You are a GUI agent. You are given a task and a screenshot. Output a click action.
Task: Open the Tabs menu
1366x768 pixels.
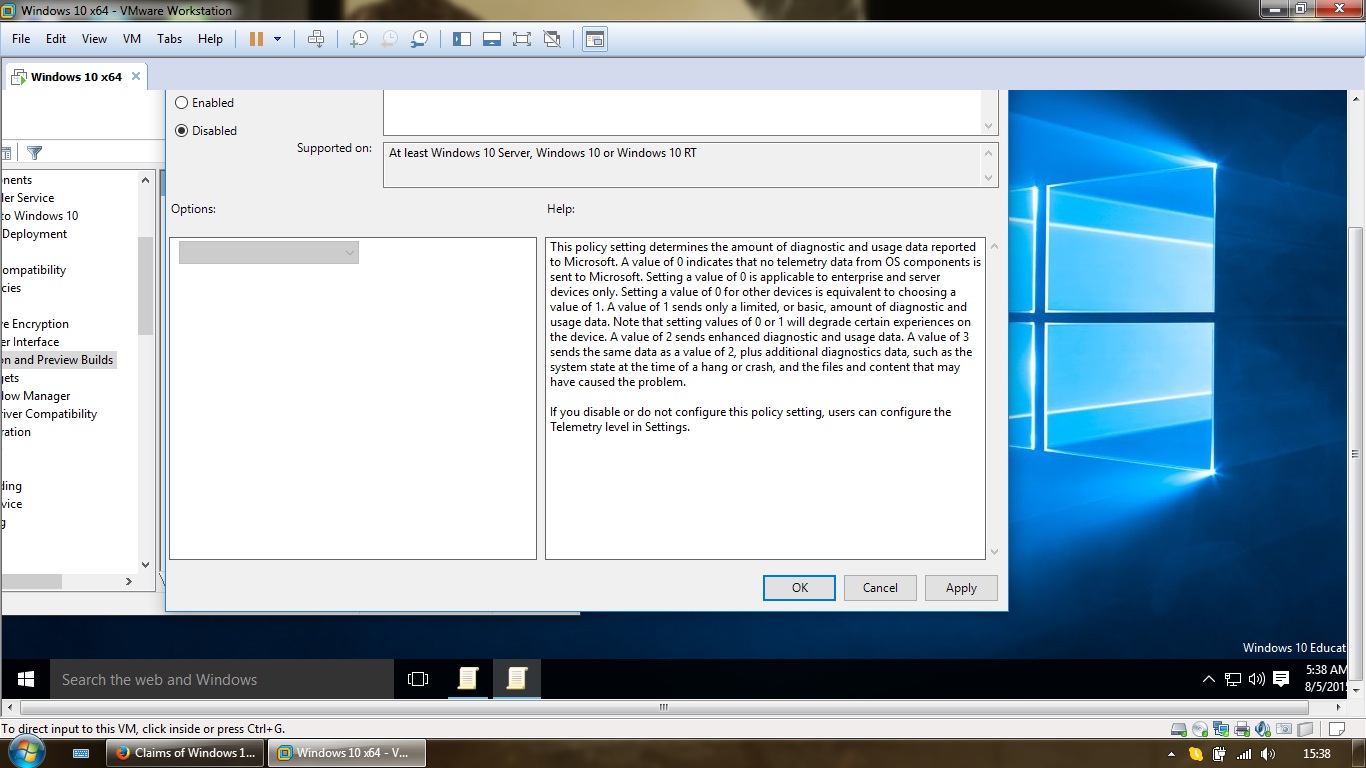point(169,39)
